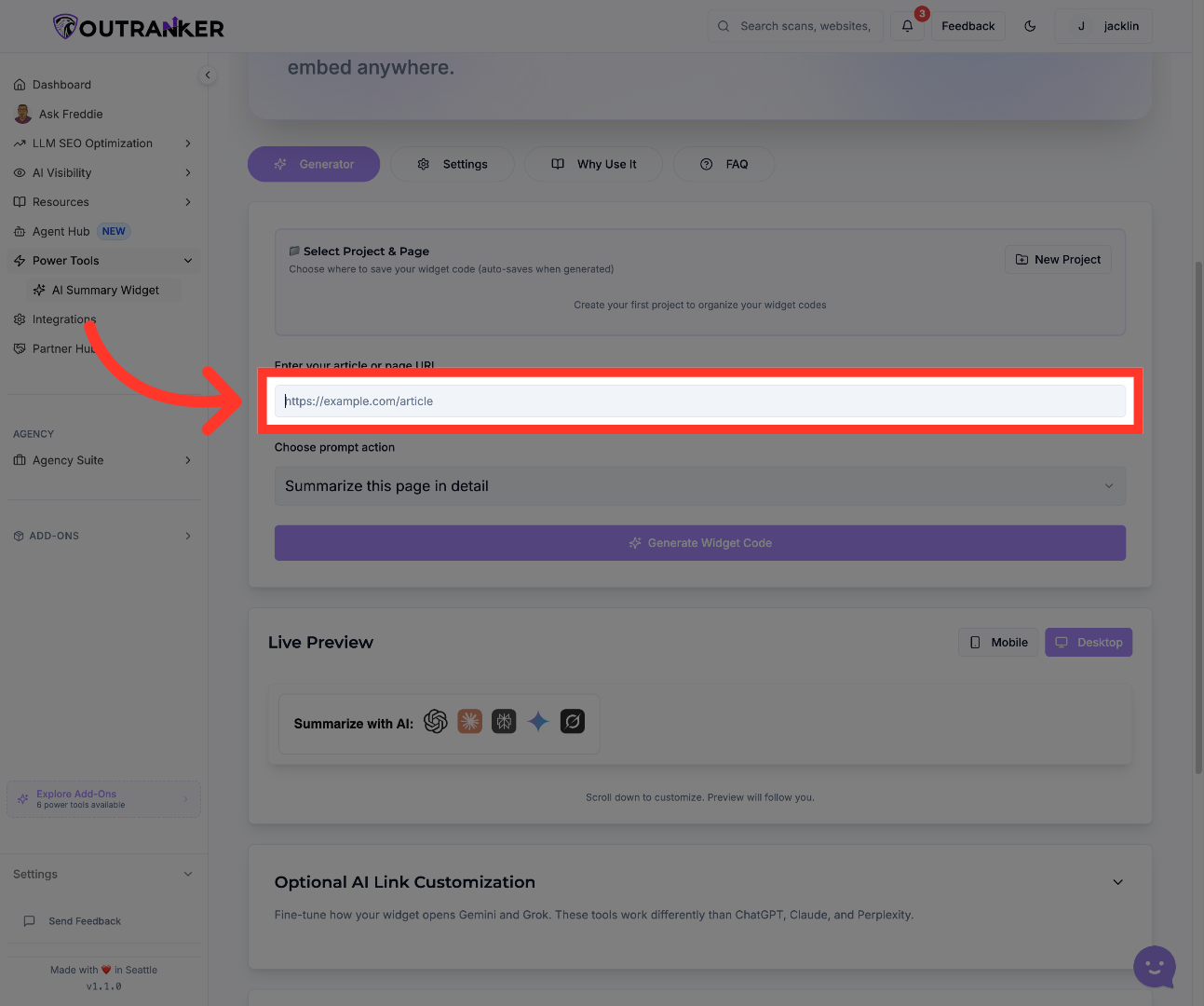Image resolution: width=1204 pixels, height=1006 pixels.
Task: Switch to Mobile preview mode
Action: [997, 642]
